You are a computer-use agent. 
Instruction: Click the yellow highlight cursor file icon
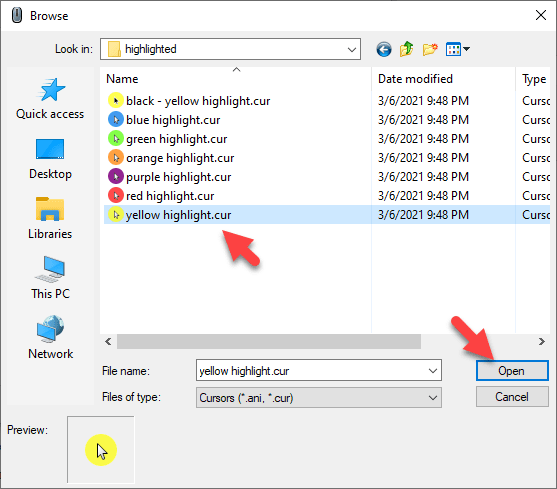click(x=115, y=214)
